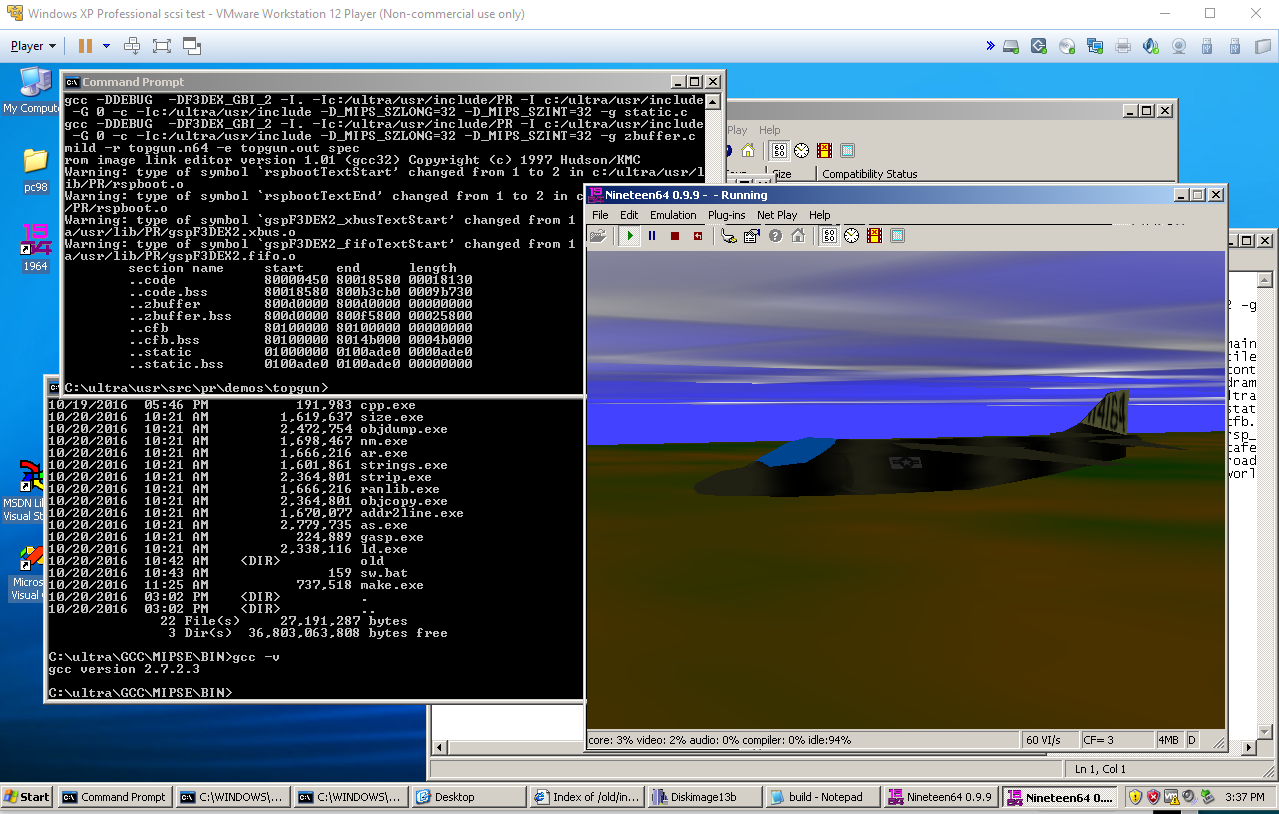Viewport: 1279px width, 814px height.
Task: Click the XP Start button
Action: [x=27, y=797]
